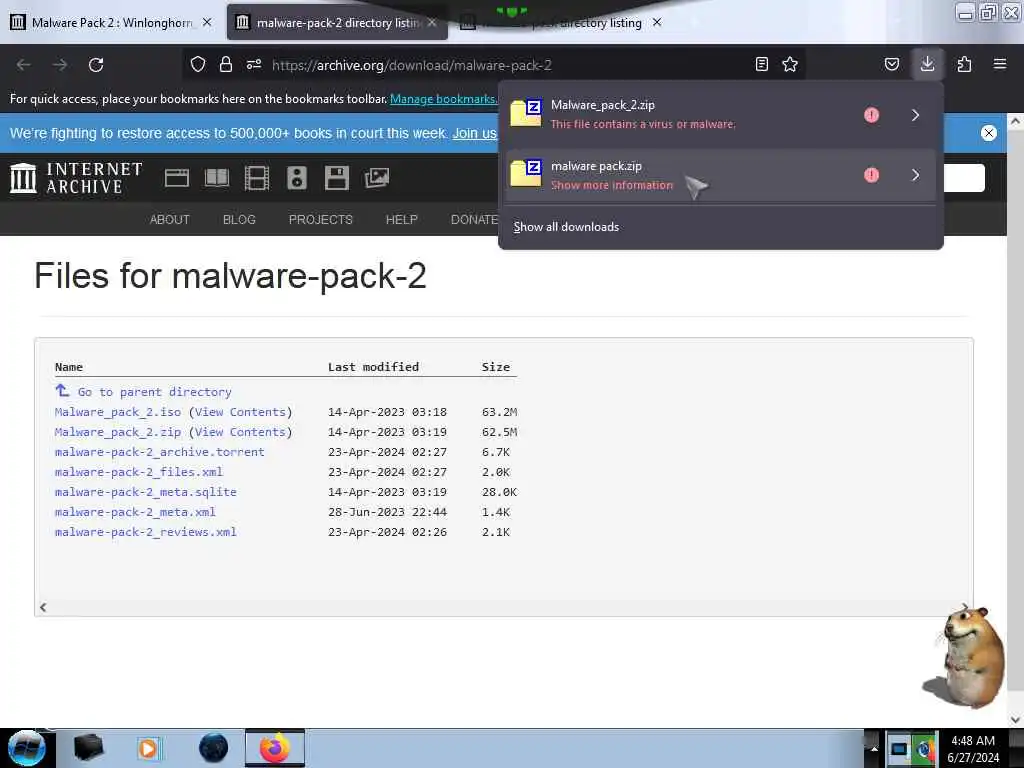Image resolution: width=1024 pixels, height=768 pixels.
Task: Open the Video film icon
Action: pos(257,178)
